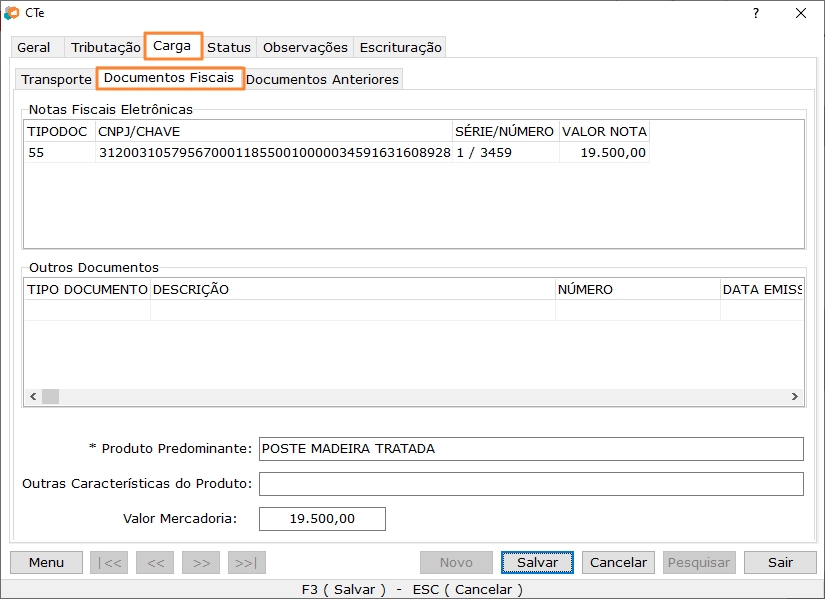Viewport: 825px width, 599px height.
Task: Open the Transporte sub-tab
Action: click(55, 78)
